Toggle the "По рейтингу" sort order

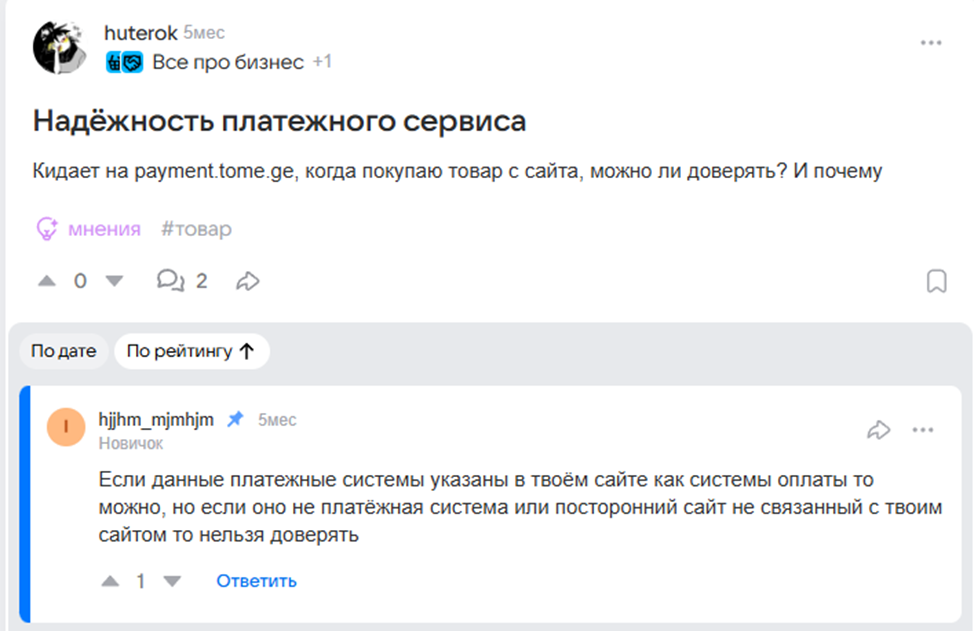191,351
